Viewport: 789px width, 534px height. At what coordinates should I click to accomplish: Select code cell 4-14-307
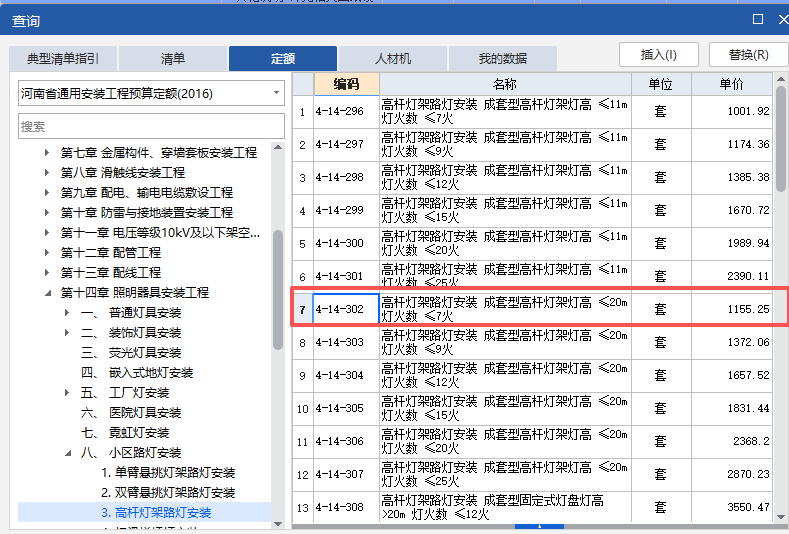pyautogui.click(x=346, y=474)
